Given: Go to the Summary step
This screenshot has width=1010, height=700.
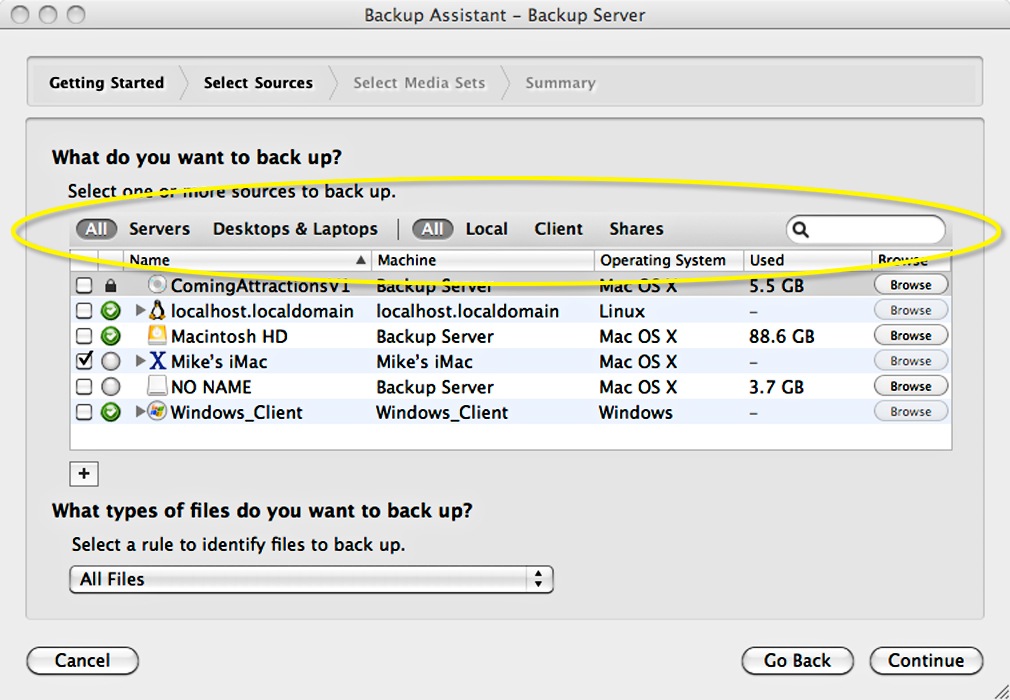Looking at the screenshot, I should click(x=560, y=83).
